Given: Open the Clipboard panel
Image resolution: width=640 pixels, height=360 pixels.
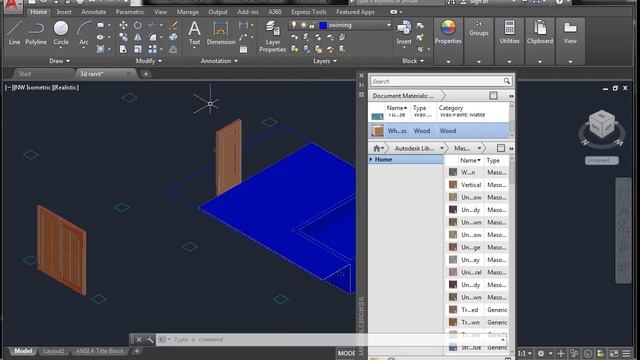Looking at the screenshot, I should point(540,33).
